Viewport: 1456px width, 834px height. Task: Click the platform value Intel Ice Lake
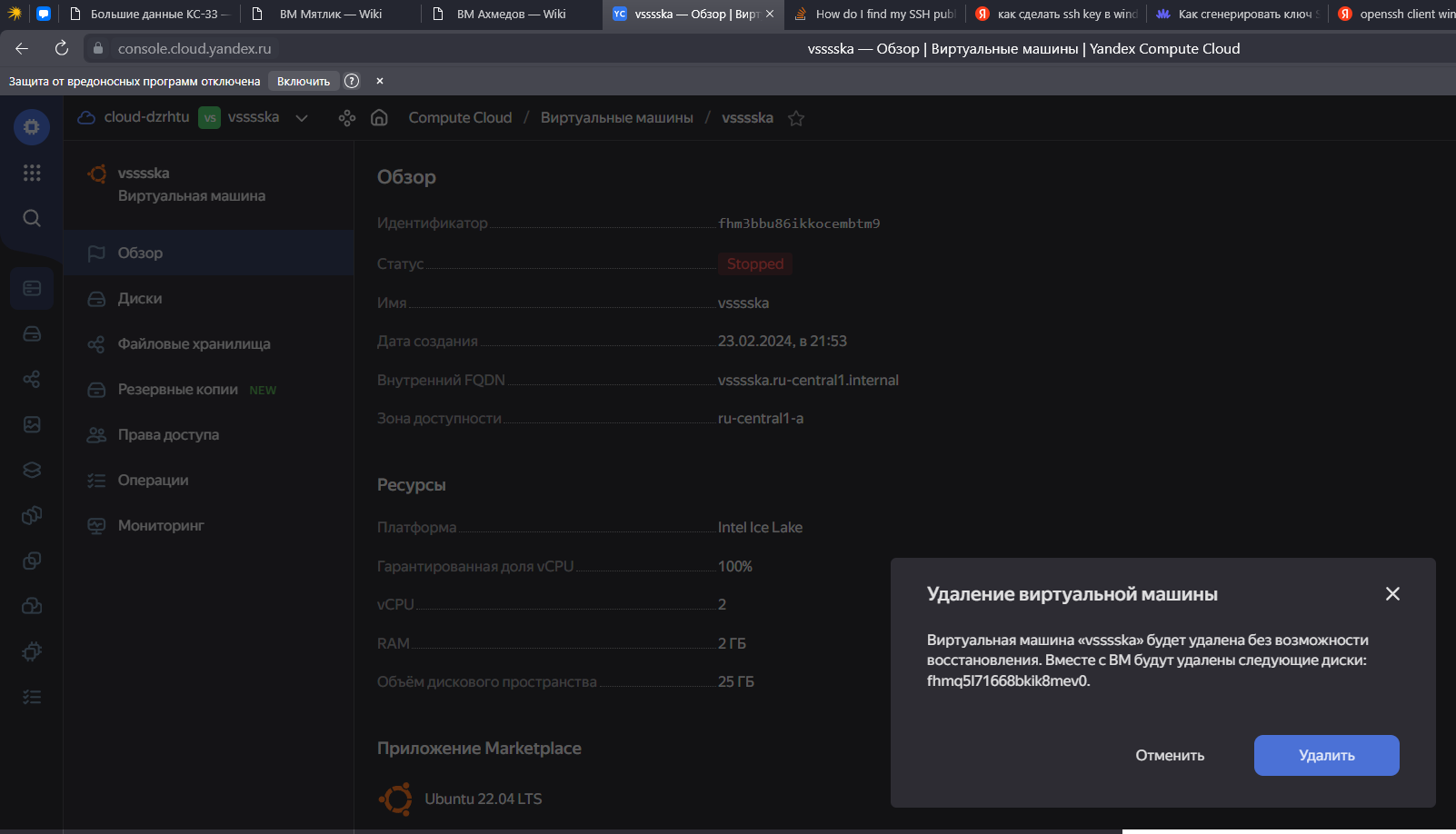[x=760, y=527]
